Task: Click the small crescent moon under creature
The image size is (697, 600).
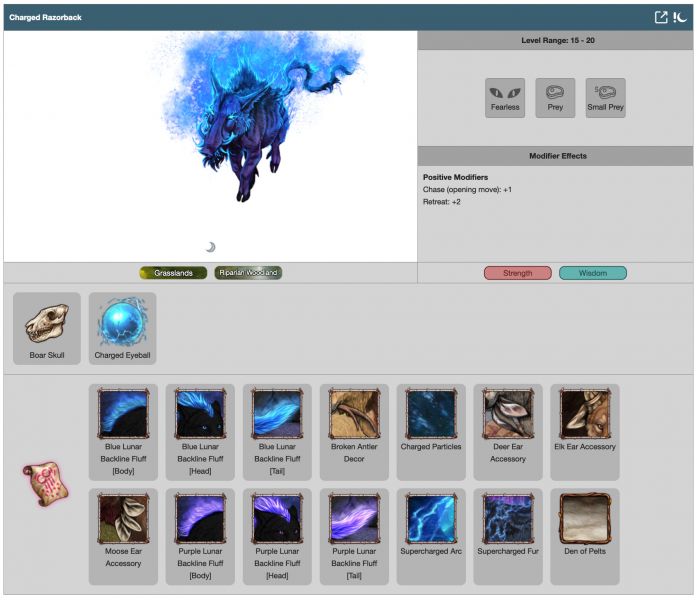Action: point(210,247)
